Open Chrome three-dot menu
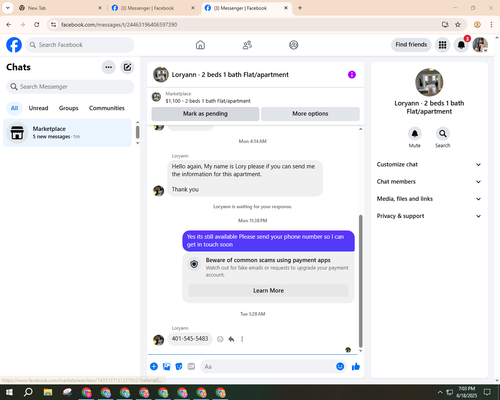 [x=491, y=25]
